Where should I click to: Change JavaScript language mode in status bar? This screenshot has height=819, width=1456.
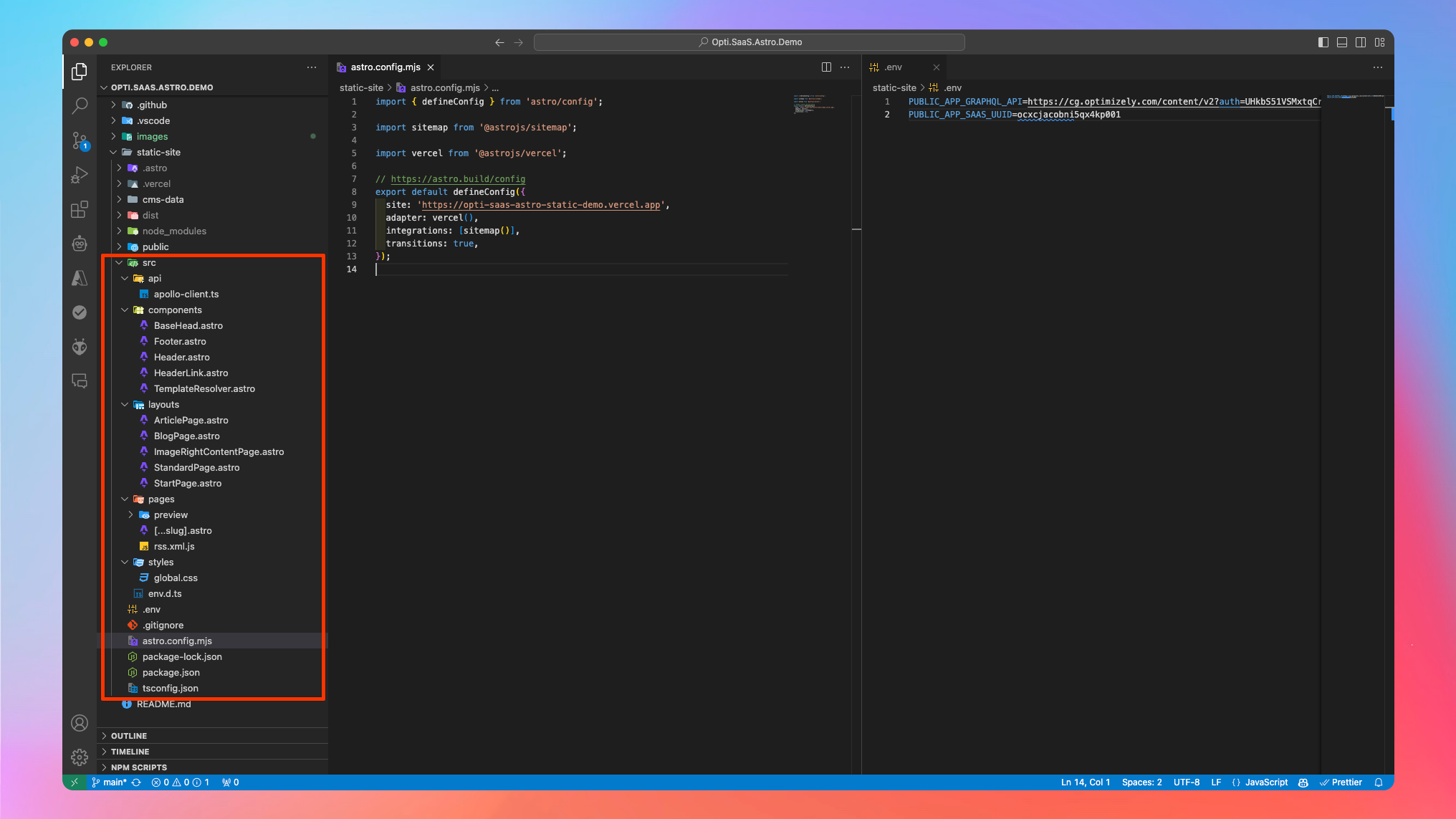click(x=1265, y=782)
